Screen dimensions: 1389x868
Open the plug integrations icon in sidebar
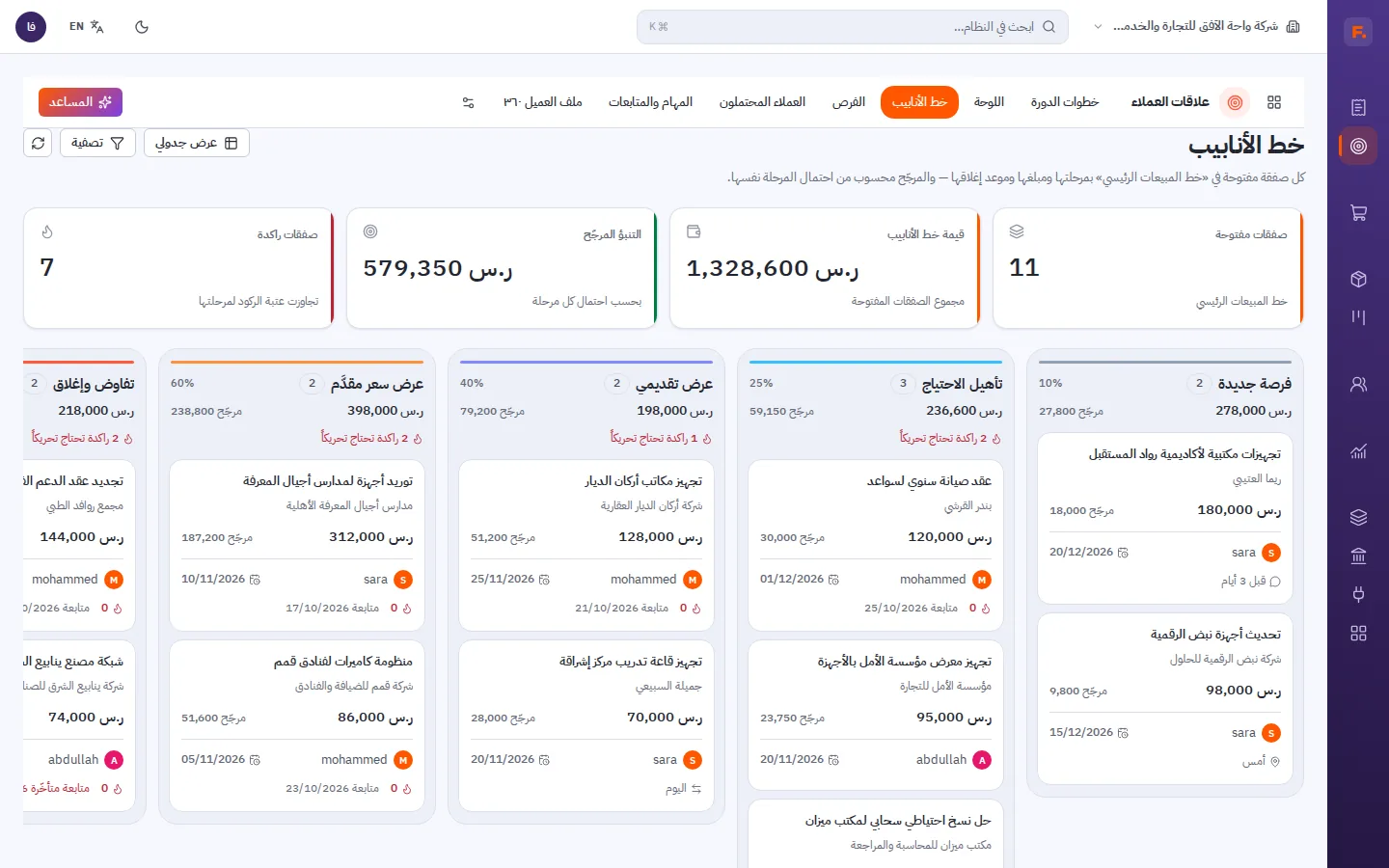[1358, 594]
